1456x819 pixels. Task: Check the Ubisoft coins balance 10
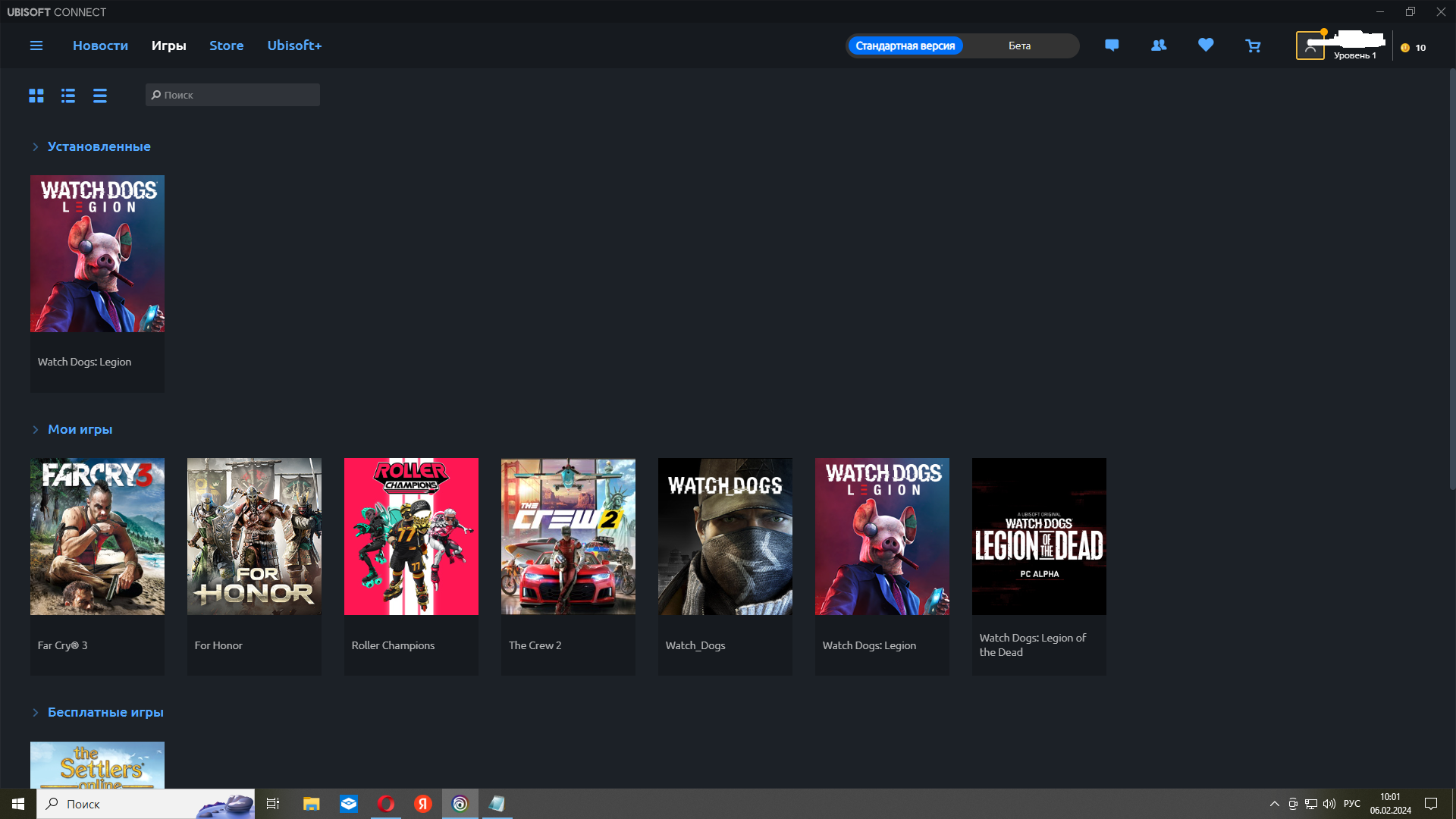pyautogui.click(x=1414, y=48)
